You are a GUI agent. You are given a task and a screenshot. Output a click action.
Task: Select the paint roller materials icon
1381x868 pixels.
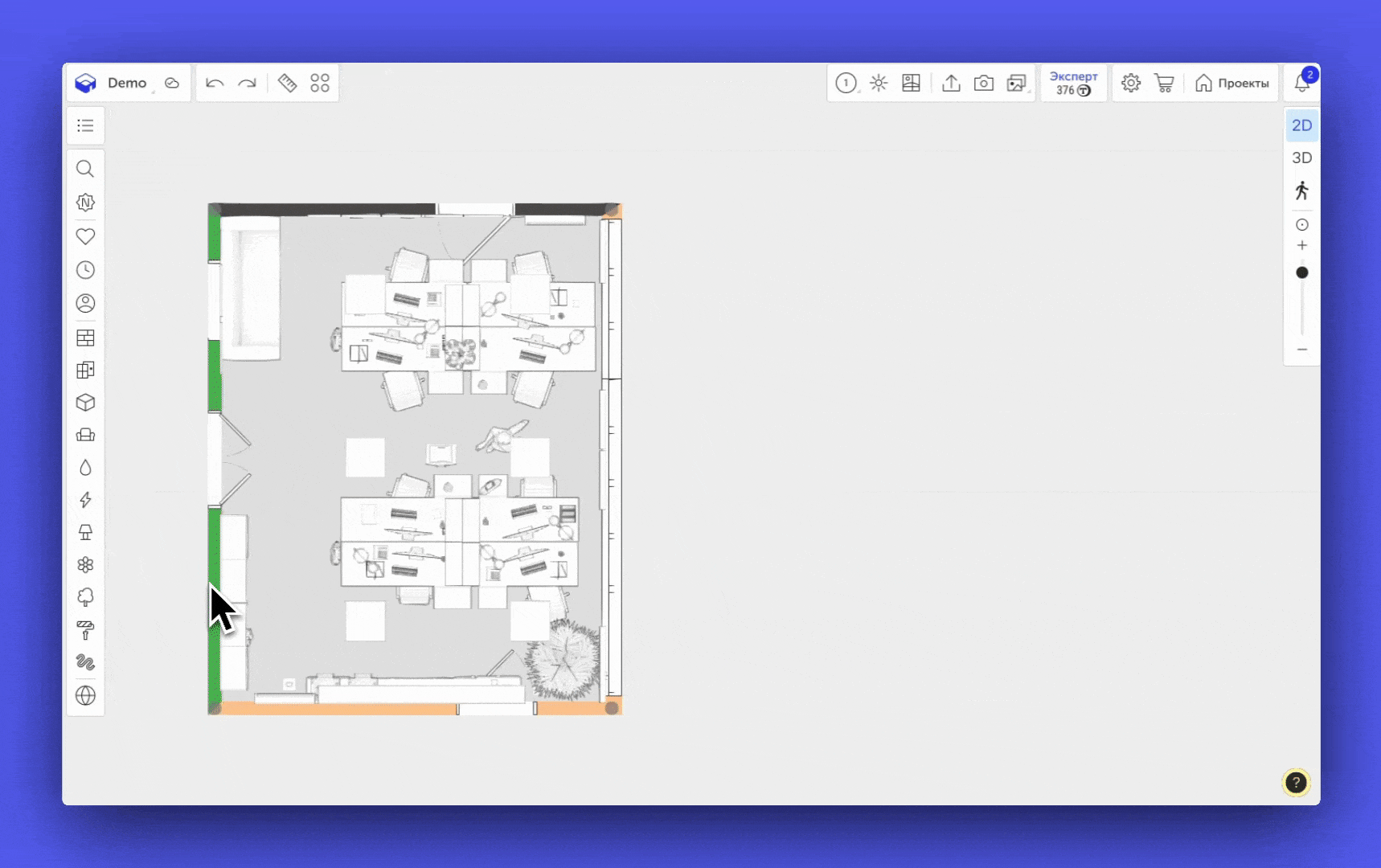point(85,630)
